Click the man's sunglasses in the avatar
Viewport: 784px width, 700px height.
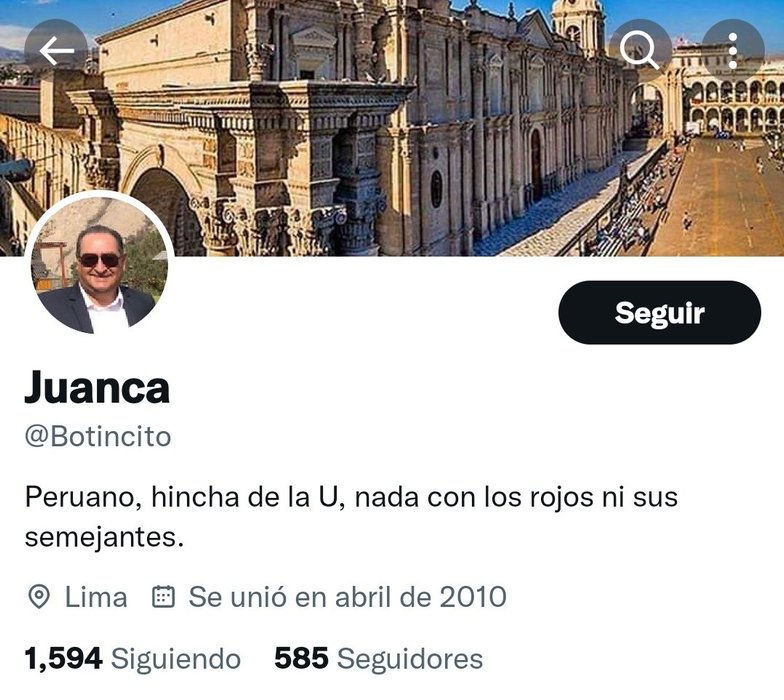[100, 260]
